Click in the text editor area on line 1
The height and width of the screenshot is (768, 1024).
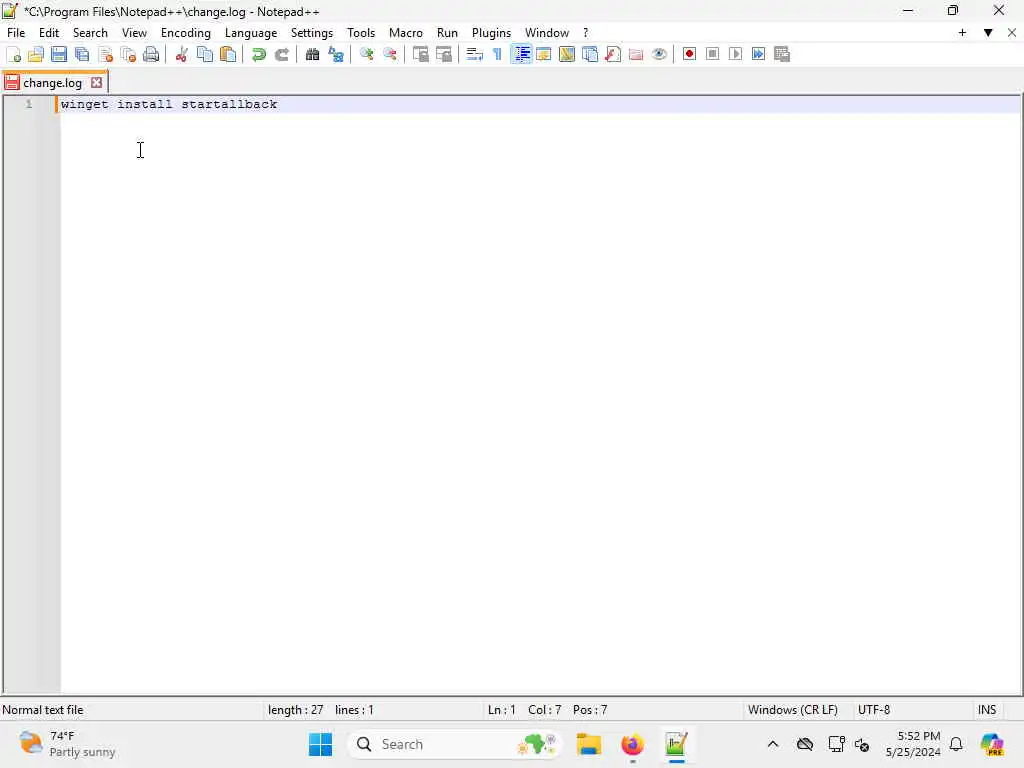(x=539, y=104)
